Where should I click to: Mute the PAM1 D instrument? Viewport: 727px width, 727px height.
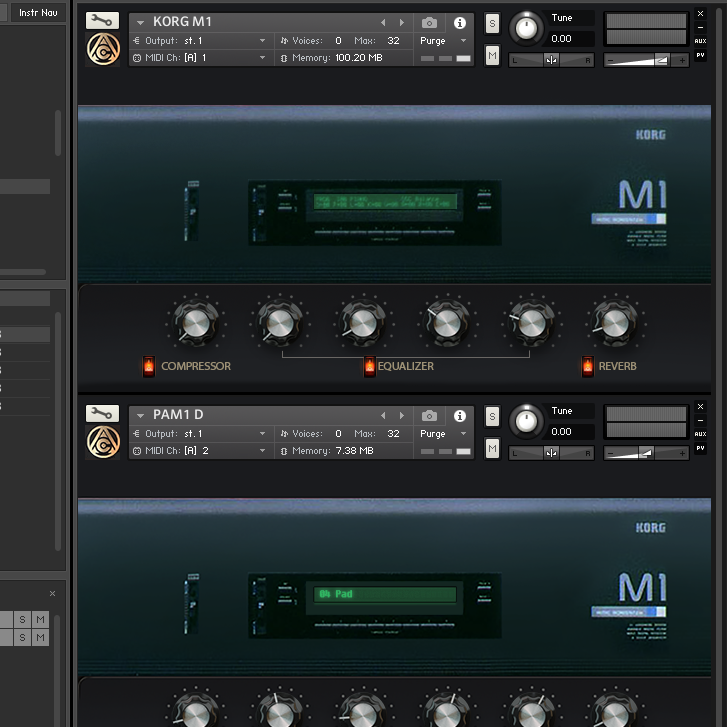[492, 449]
